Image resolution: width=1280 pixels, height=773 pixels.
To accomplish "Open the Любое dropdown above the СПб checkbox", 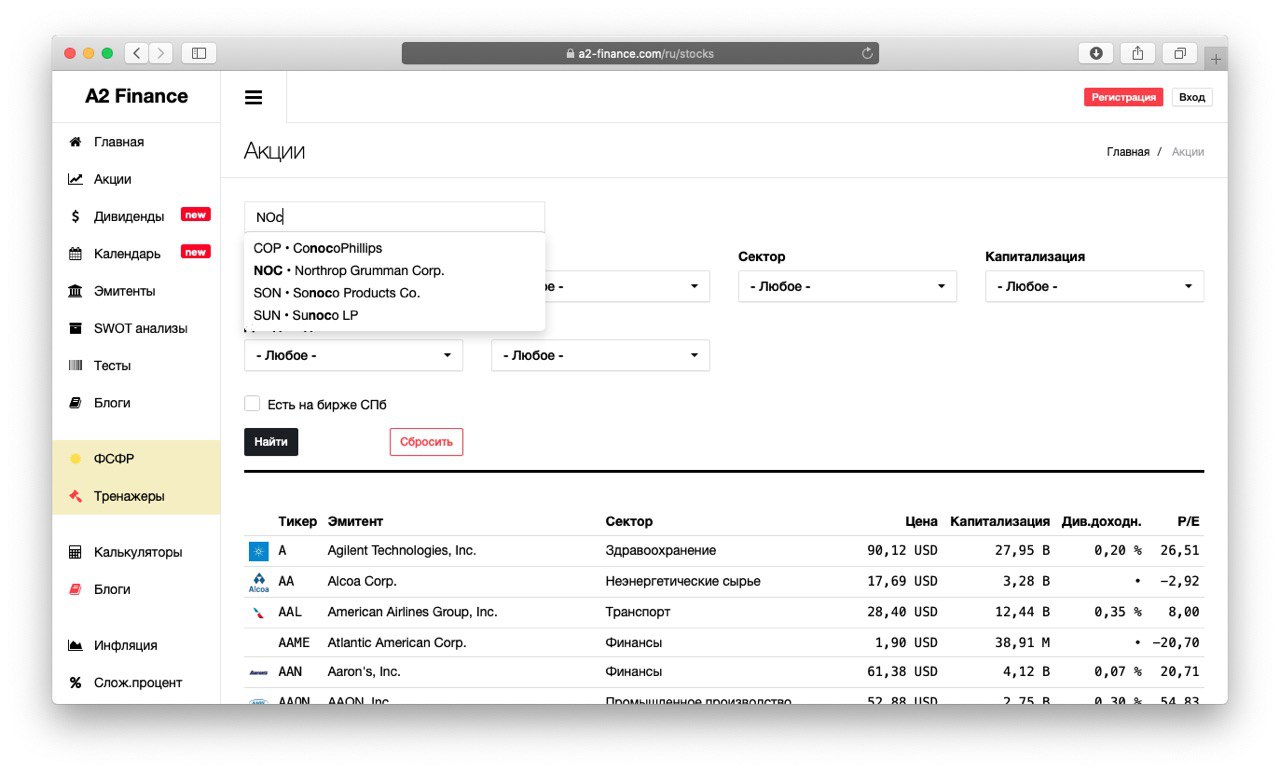I will point(353,355).
